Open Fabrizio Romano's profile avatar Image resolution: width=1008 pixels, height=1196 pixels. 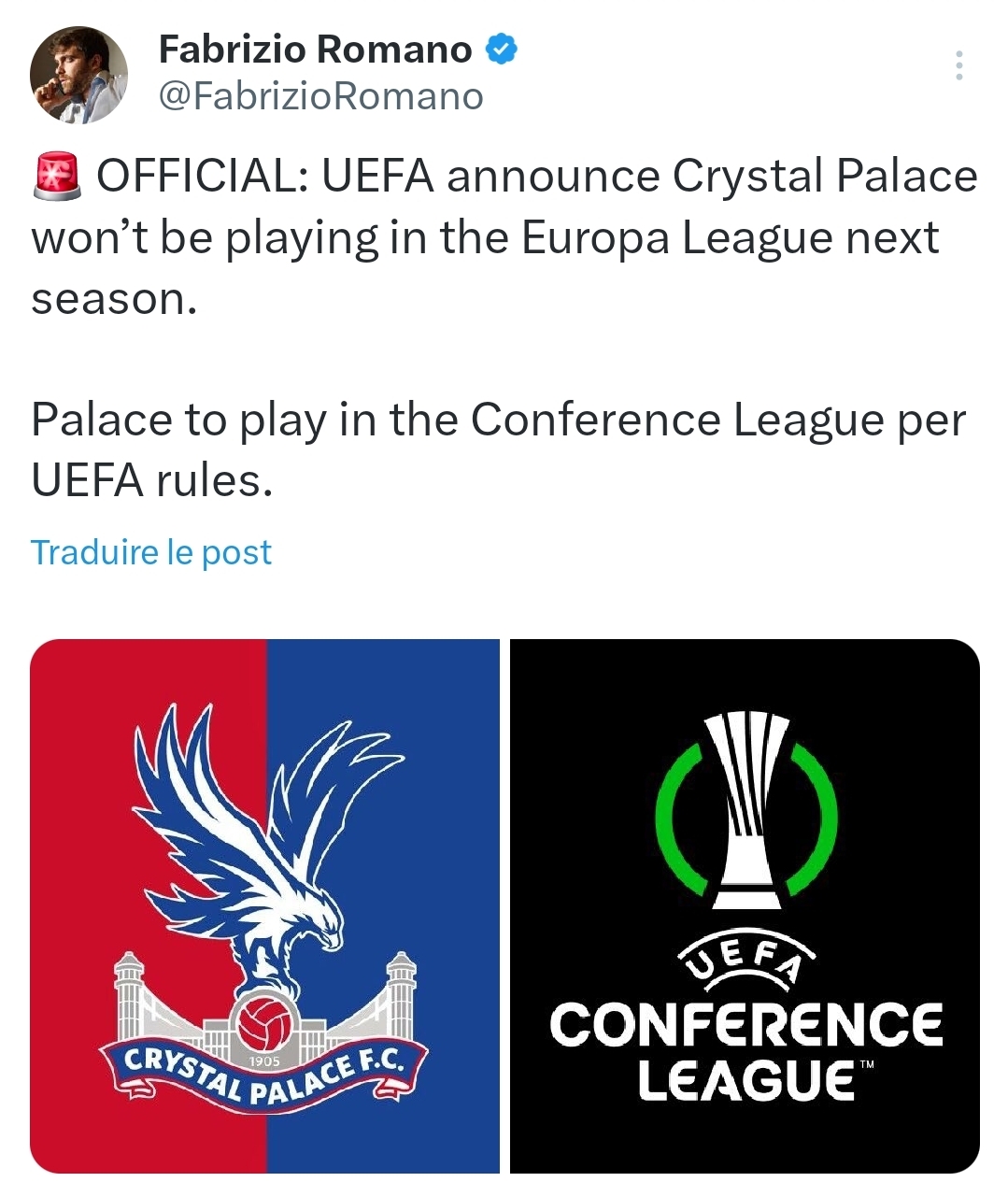pyautogui.click(x=78, y=75)
